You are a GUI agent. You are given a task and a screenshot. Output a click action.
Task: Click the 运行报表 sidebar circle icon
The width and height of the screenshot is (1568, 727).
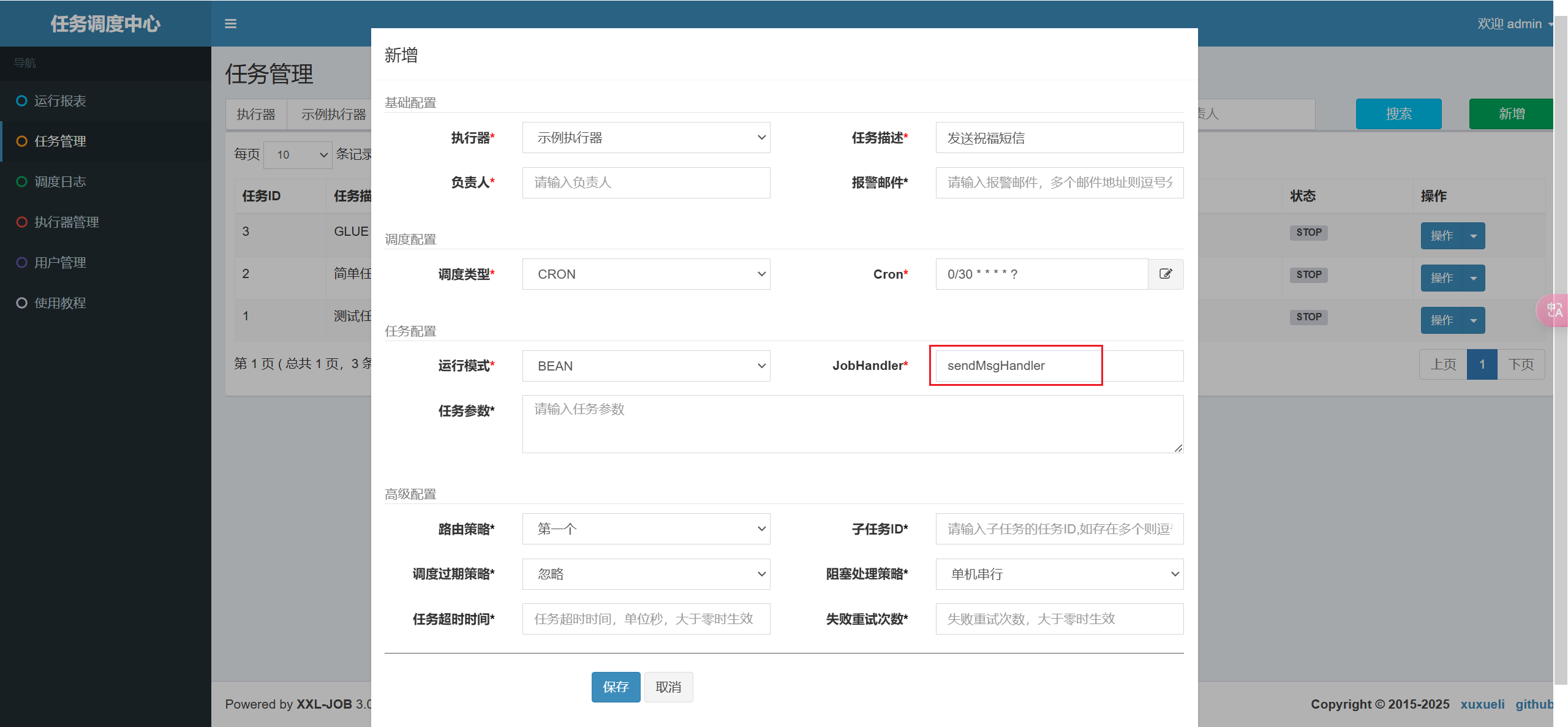21,101
